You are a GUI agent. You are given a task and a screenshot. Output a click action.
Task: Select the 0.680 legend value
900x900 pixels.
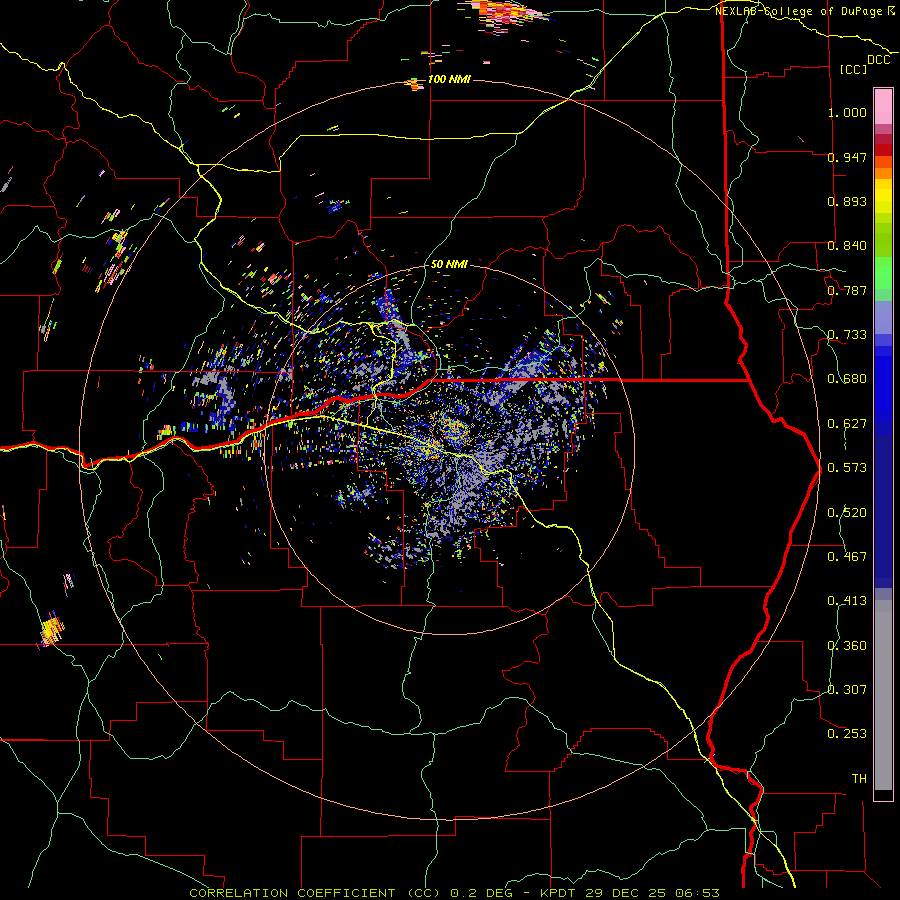pos(847,379)
